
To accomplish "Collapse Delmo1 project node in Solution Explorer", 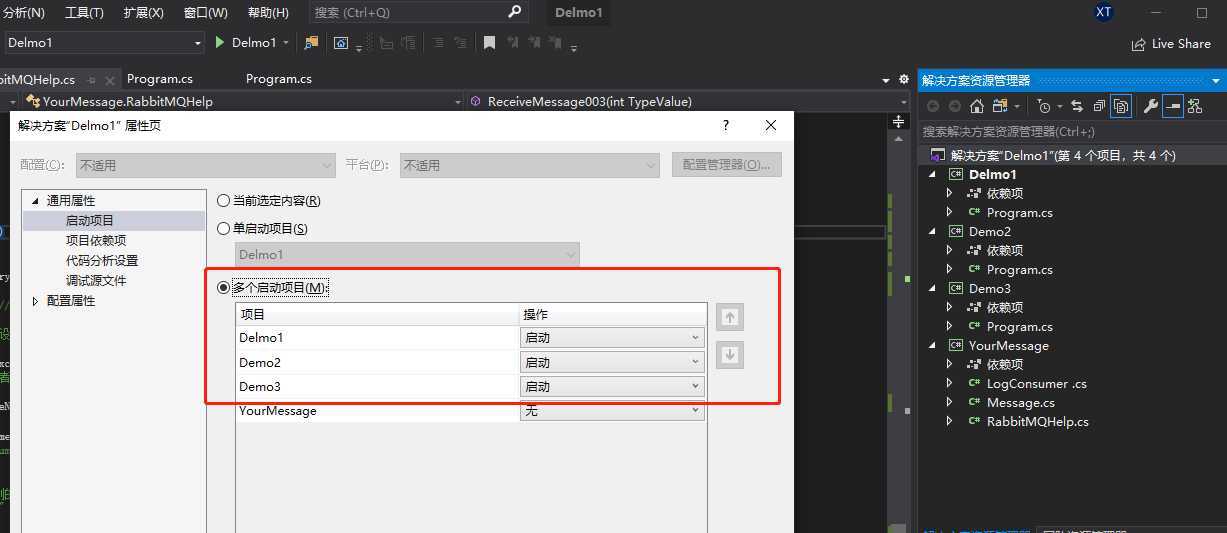I will (933, 174).
